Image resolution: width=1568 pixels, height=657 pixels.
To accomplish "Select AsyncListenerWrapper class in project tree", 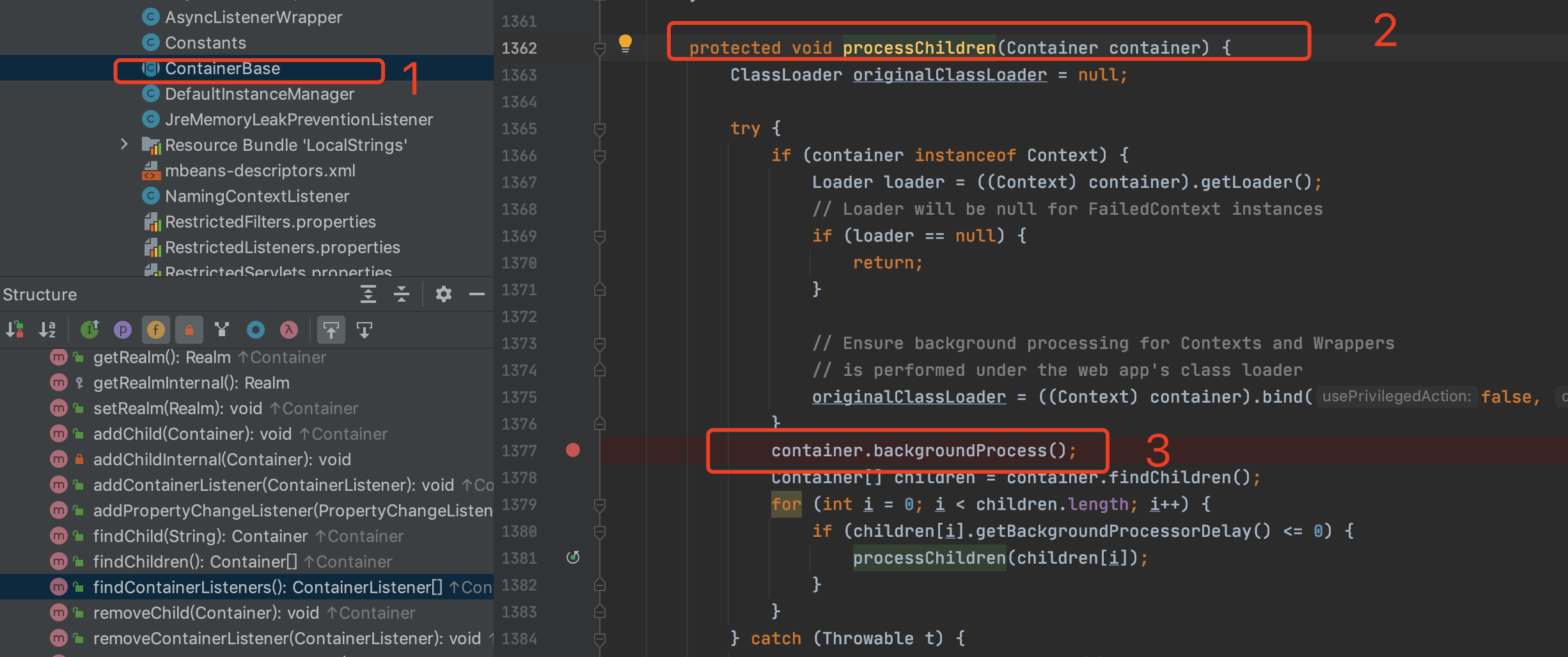I will [247, 17].
